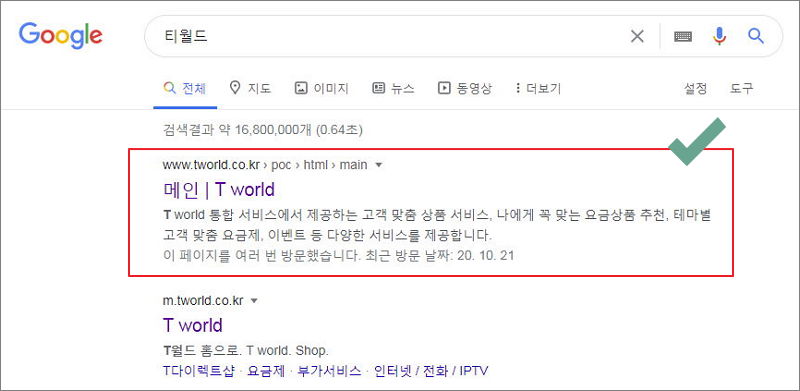Open 설정 search settings

pos(695,88)
